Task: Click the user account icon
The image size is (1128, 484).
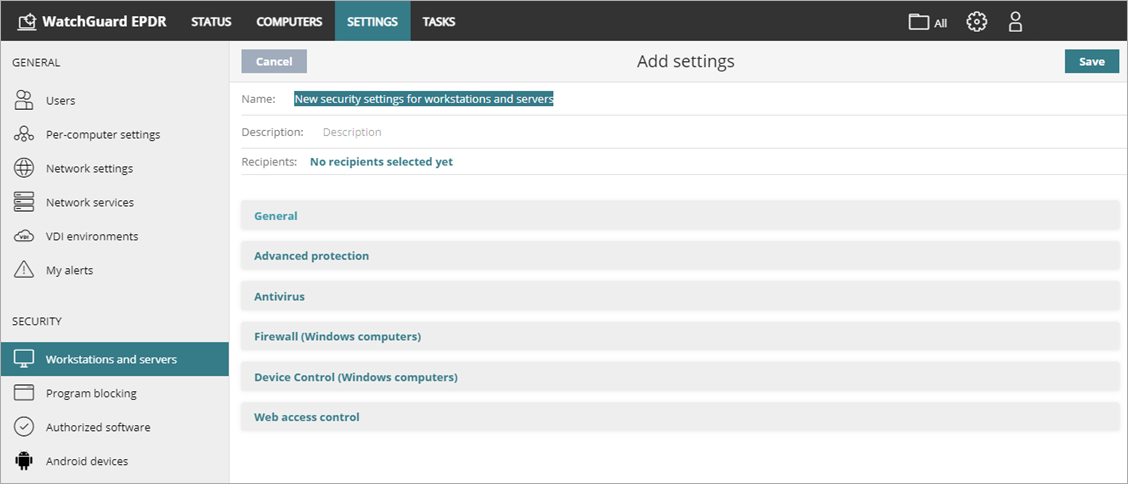Action: [1016, 21]
